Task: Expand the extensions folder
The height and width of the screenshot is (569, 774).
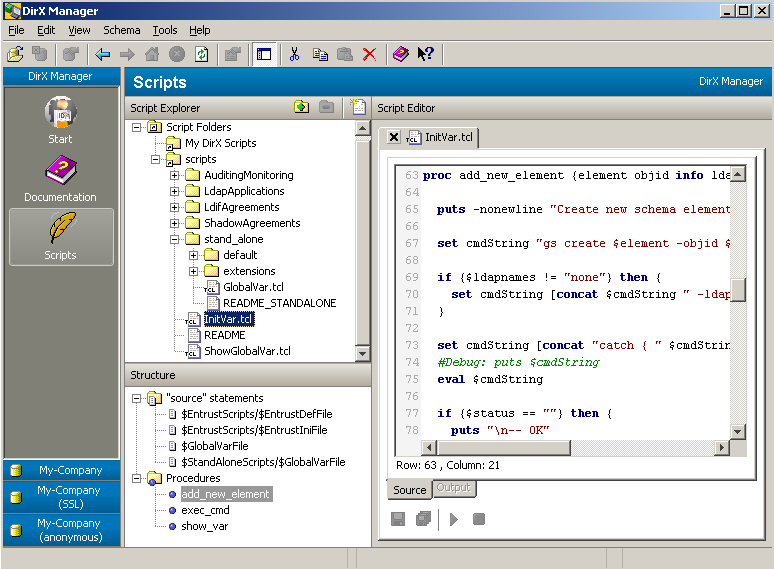Action: [x=194, y=271]
